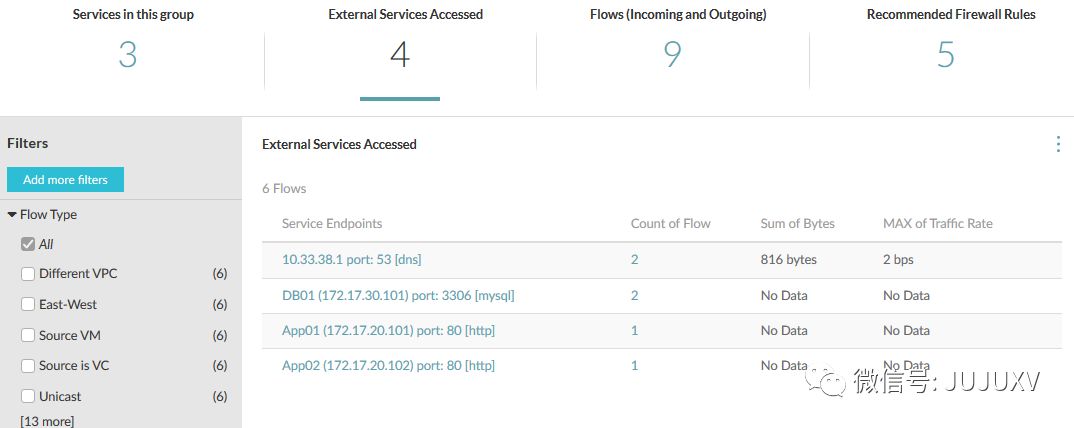This screenshot has height=428, width=1074.
Task: Tick the Source VM filter checkbox
Action: point(28,336)
